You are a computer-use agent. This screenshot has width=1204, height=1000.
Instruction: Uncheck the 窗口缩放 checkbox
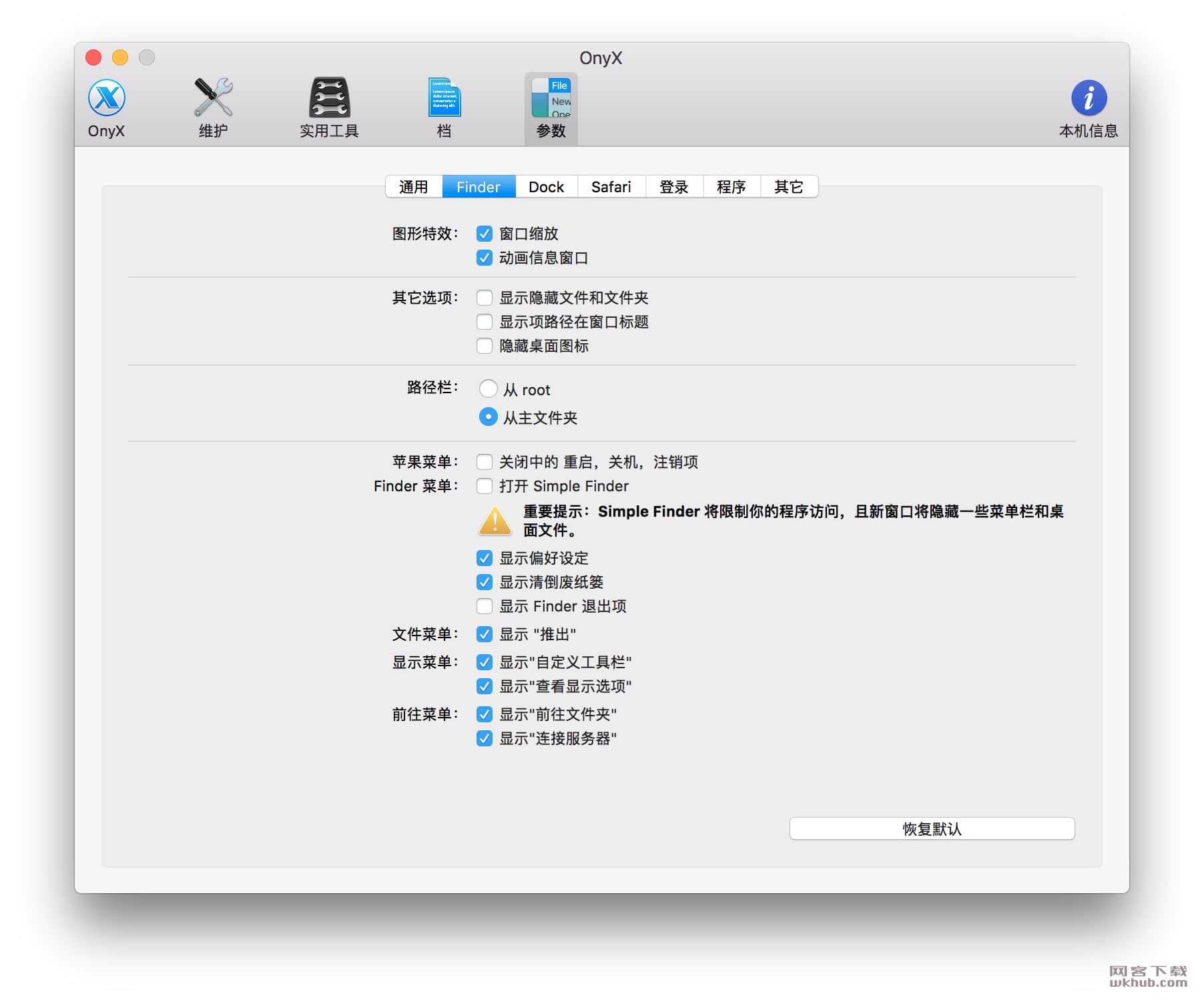[485, 234]
